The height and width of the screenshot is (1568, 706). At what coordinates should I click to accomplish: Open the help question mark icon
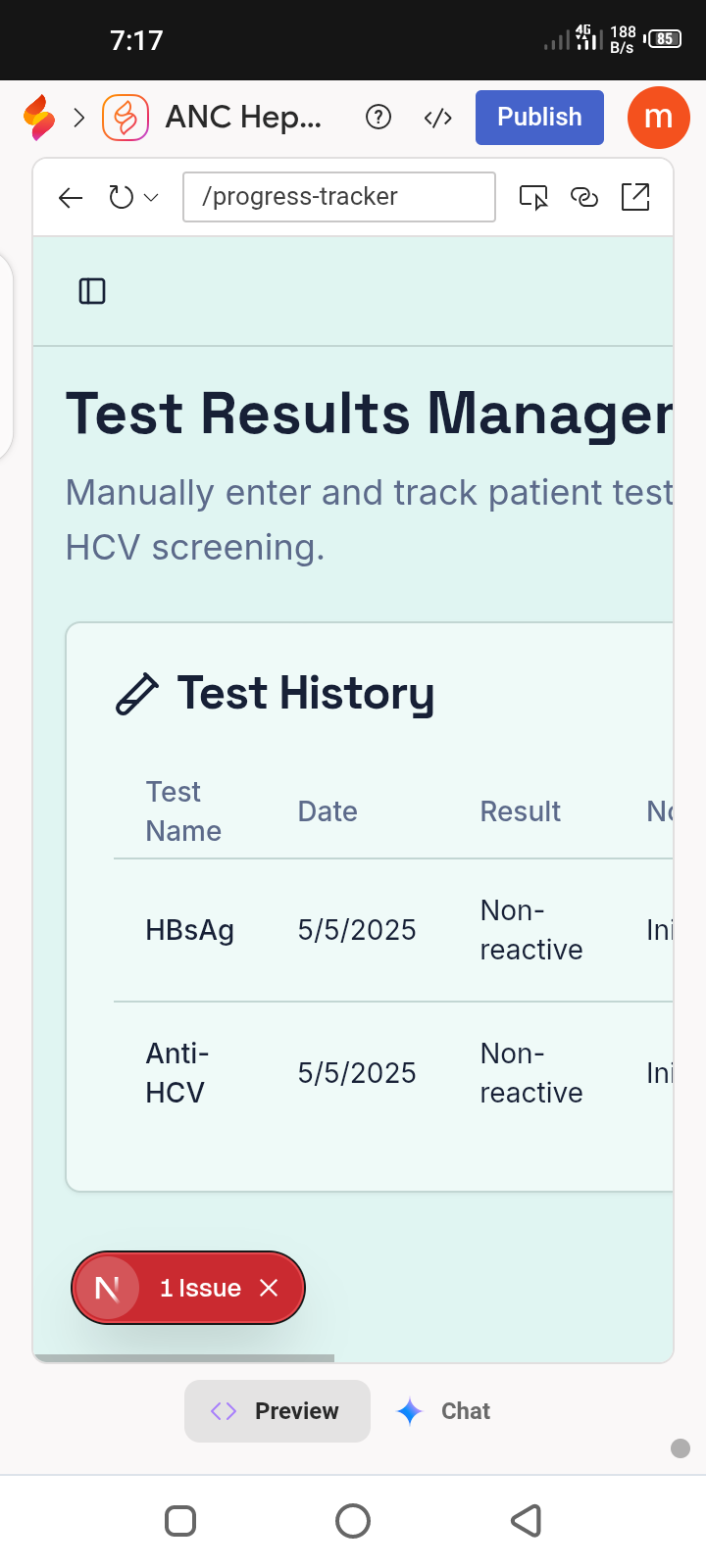[x=378, y=118]
